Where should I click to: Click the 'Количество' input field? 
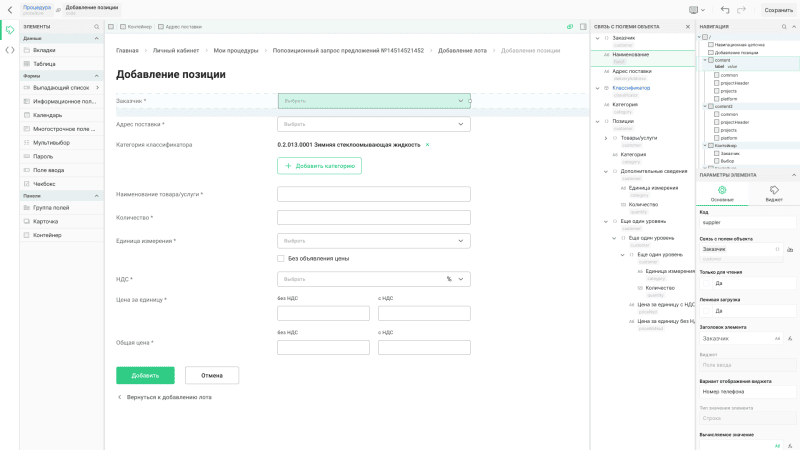pos(373,217)
